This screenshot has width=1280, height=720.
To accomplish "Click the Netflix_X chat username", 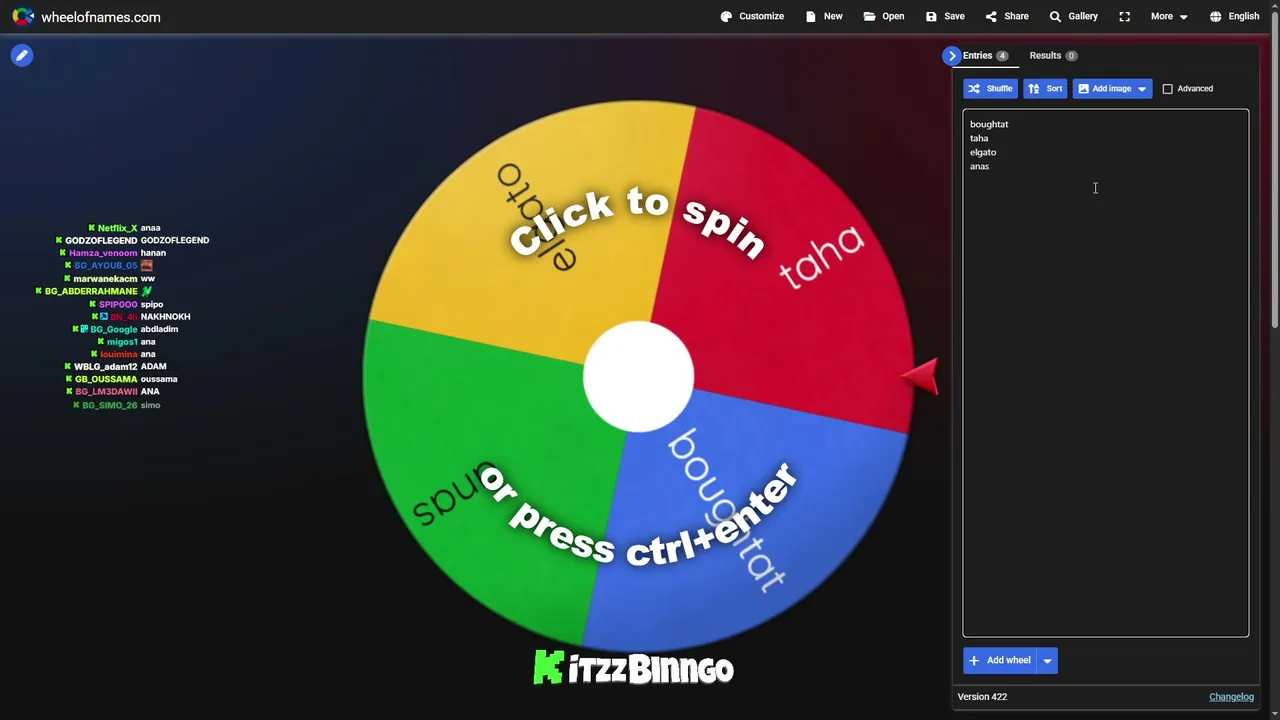I will [x=117, y=228].
